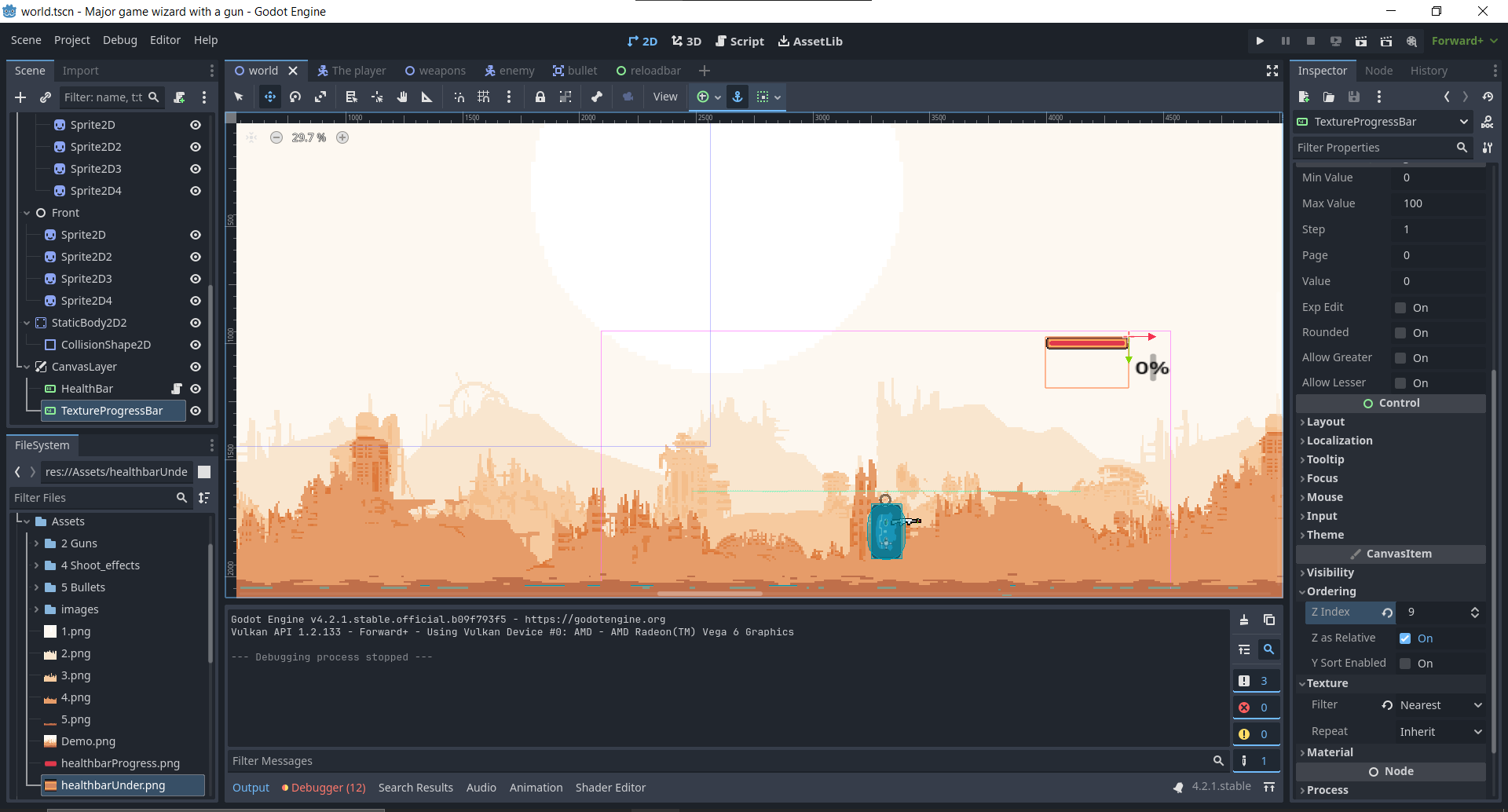Click the lock selected node icon

[540, 97]
